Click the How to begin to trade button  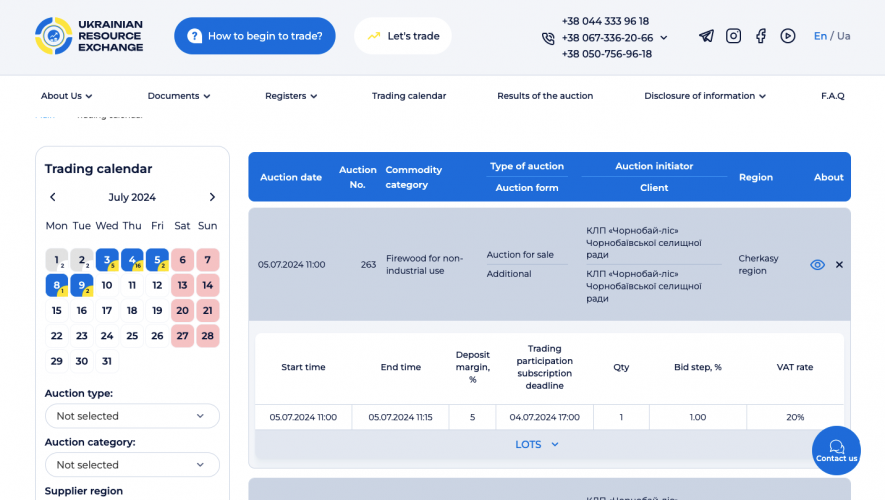tap(255, 36)
